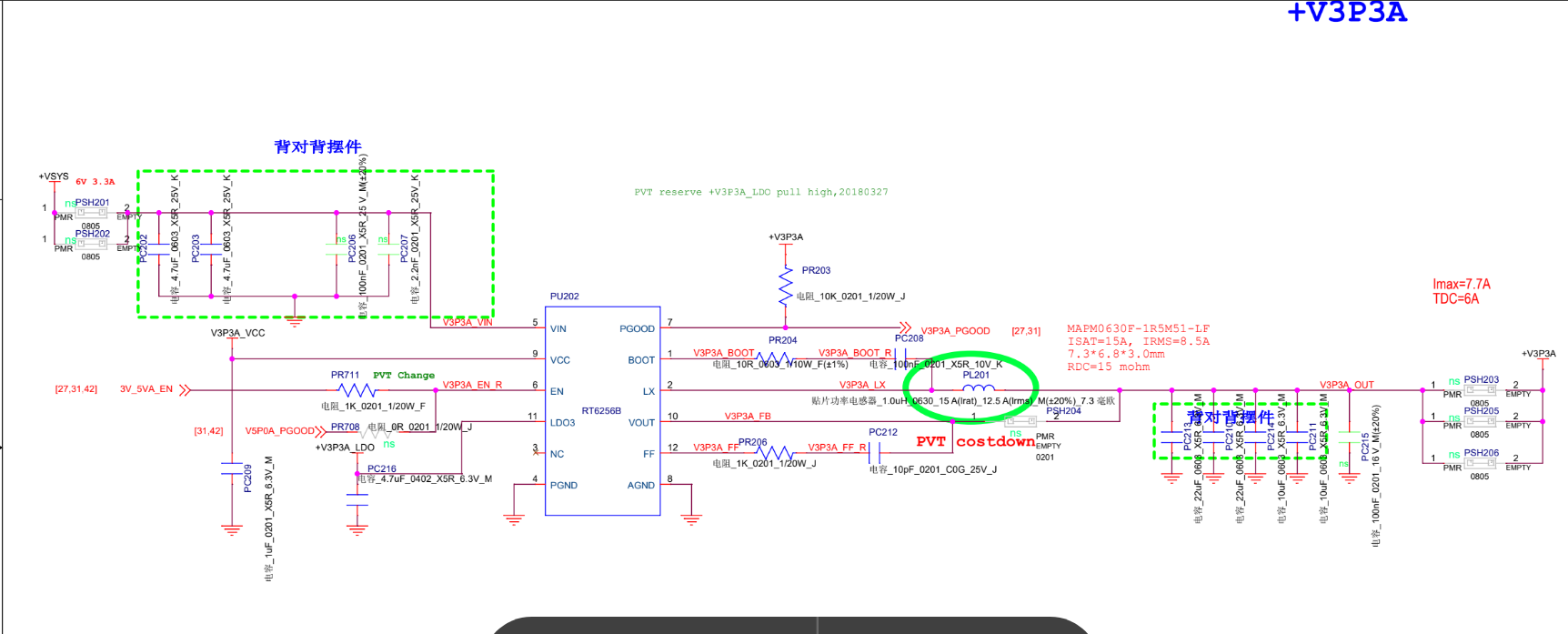Click the 电容_10pF_0201_C0G_25V_J value text
The height and width of the screenshot is (634, 1568).
point(932,469)
